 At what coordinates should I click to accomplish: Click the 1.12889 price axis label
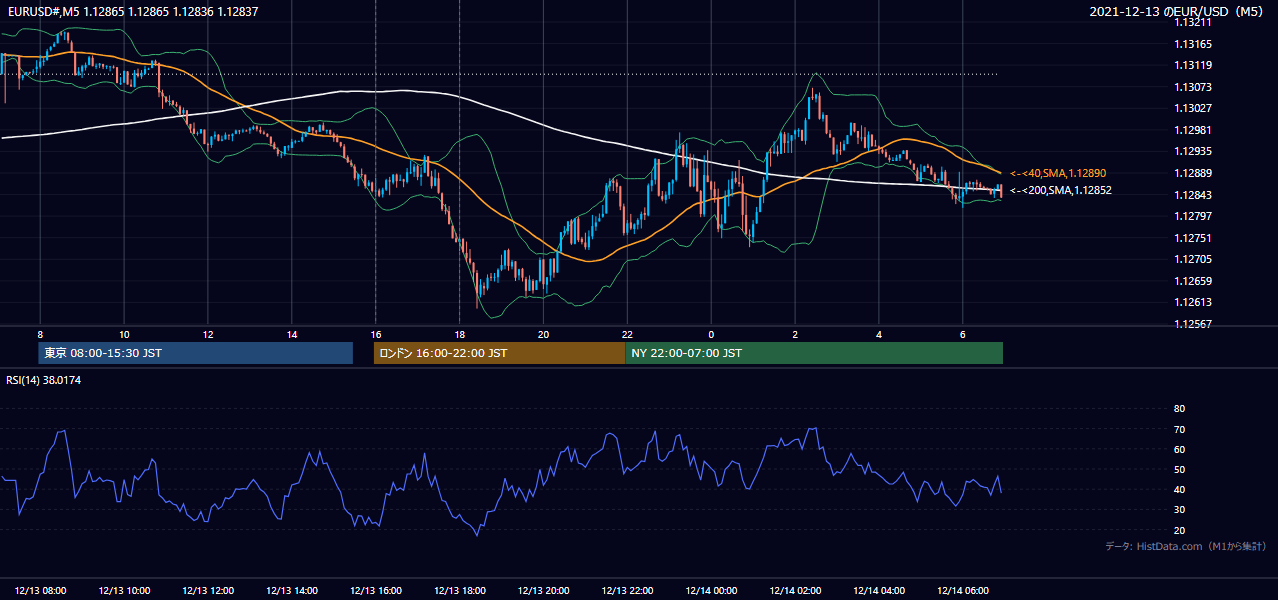pyautogui.click(x=1193, y=173)
